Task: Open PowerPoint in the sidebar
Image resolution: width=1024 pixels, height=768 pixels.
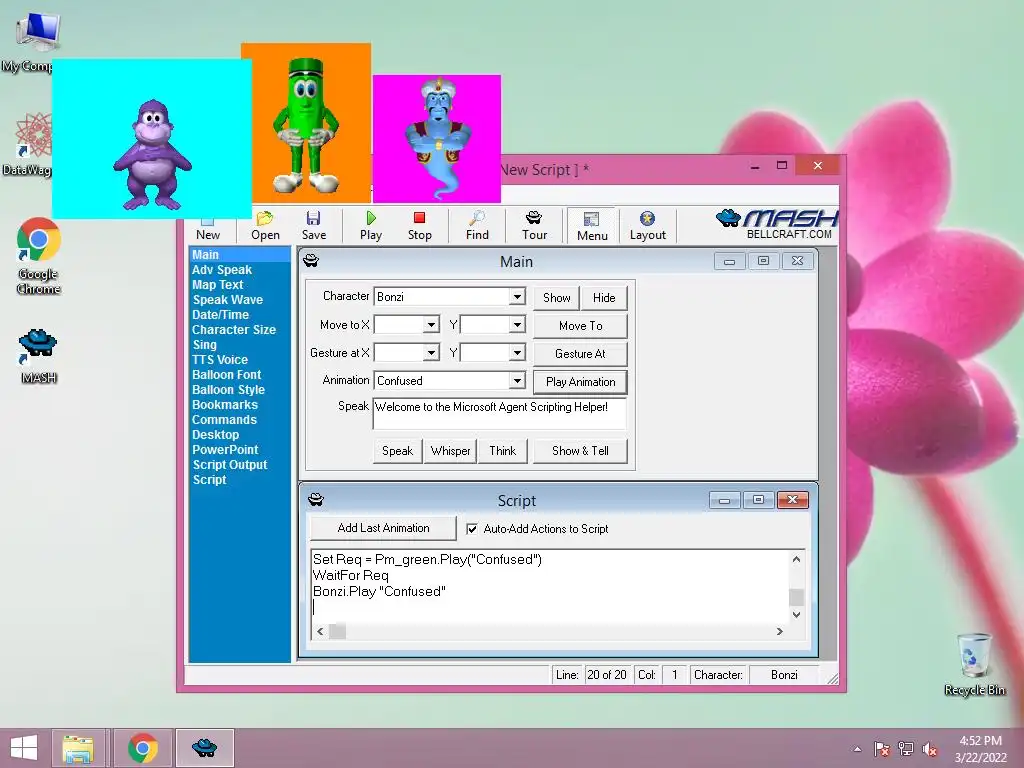Action: tap(225, 450)
